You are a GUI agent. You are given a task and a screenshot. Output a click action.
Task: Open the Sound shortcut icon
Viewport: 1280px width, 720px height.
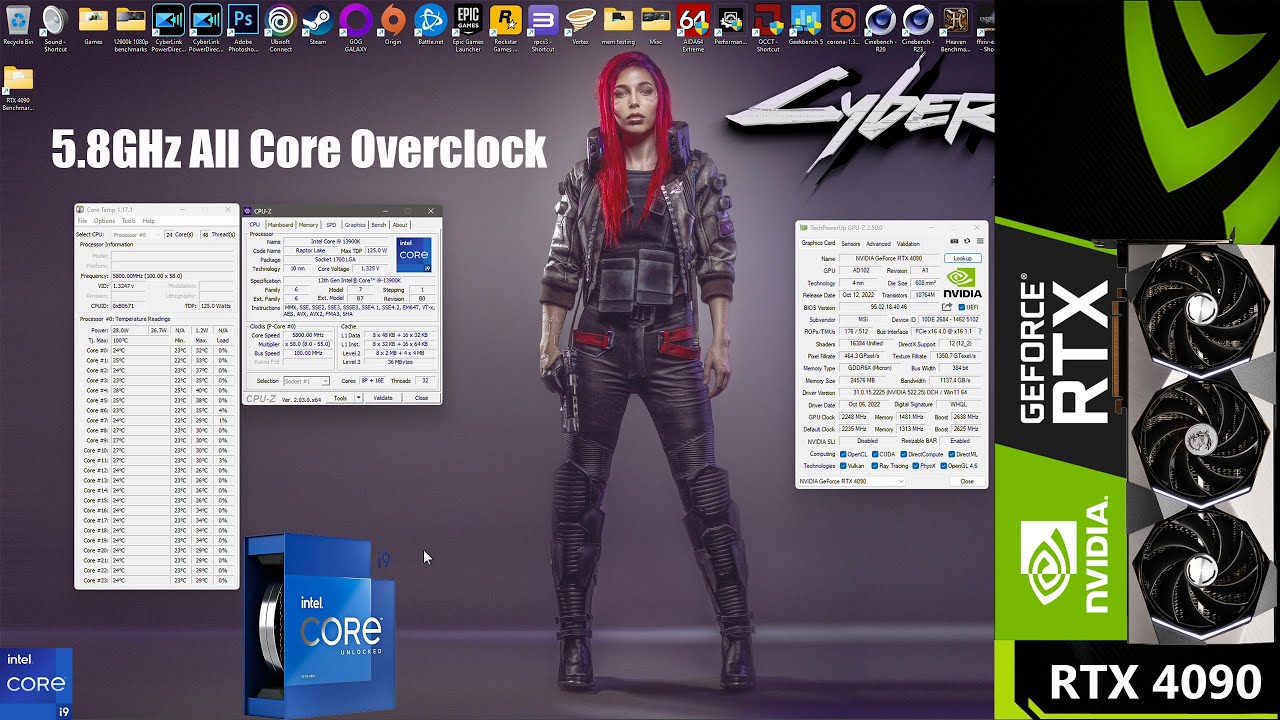pos(55,26)
